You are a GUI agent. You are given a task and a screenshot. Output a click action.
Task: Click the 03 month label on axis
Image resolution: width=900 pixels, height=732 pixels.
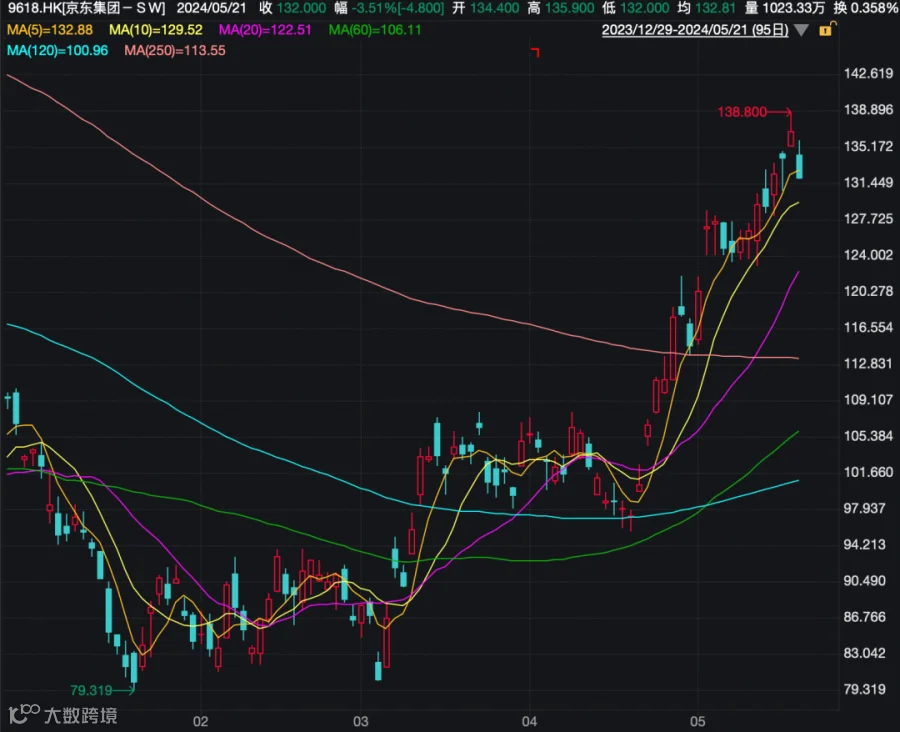(x=360, y=722)
